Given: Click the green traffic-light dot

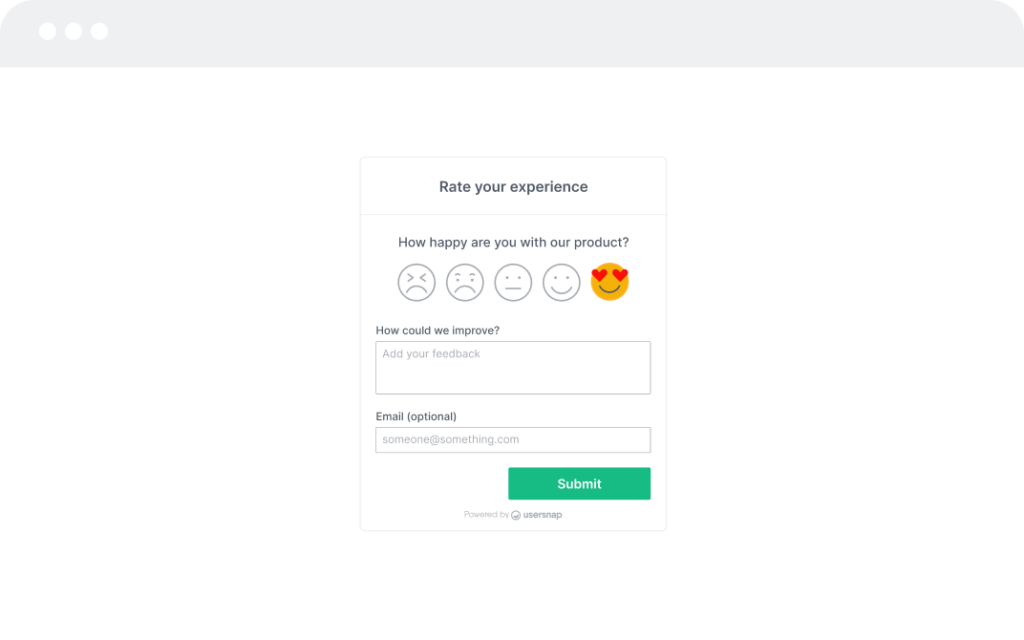Looking at the screenshot, I should [98, 31].
